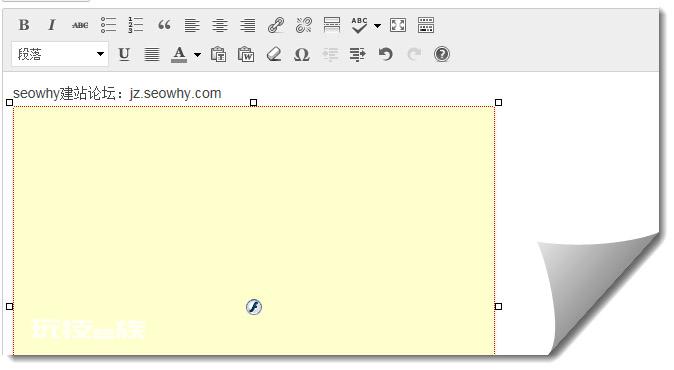Select the Flash icon in the embedded object
The height and width of the screenshot is (370, 674).
pyautogui.click(x=254, y=307)
